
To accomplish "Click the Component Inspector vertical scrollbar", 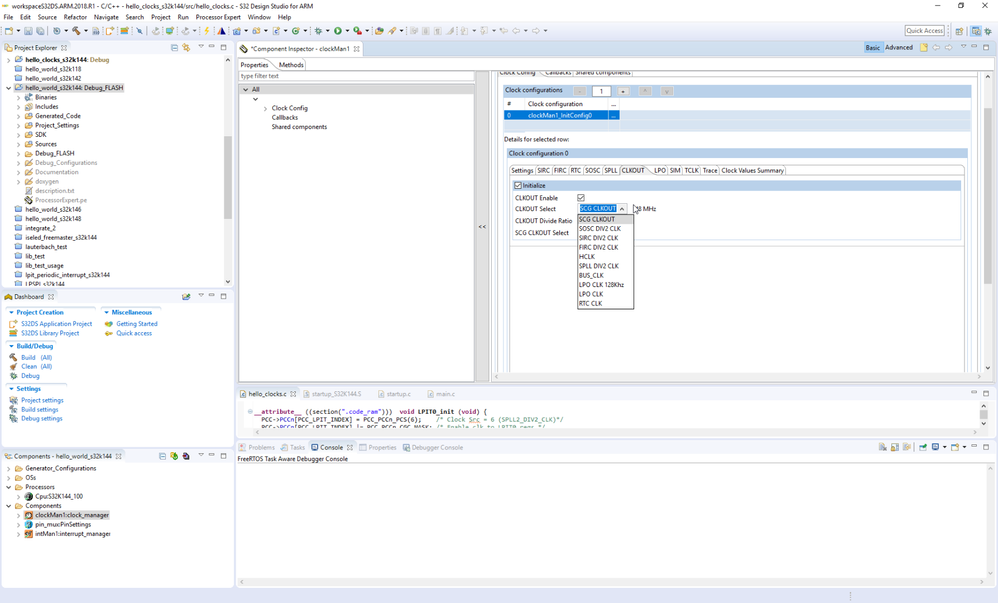I will 987,194.
